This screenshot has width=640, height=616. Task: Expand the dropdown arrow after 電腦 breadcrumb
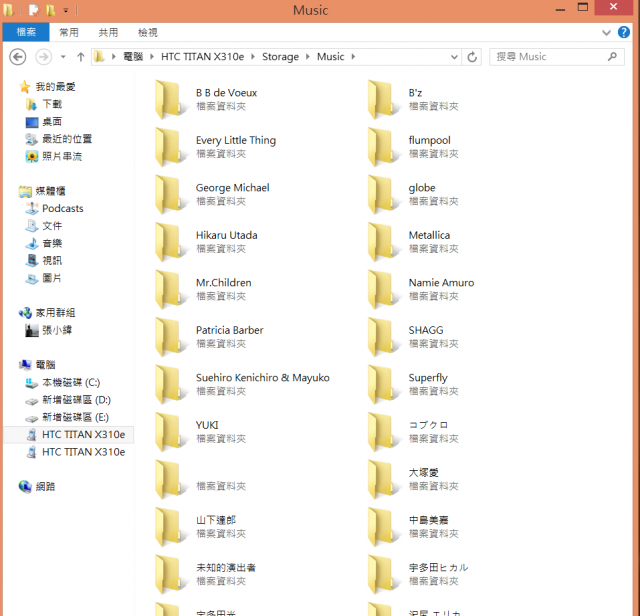pos(152,57)
